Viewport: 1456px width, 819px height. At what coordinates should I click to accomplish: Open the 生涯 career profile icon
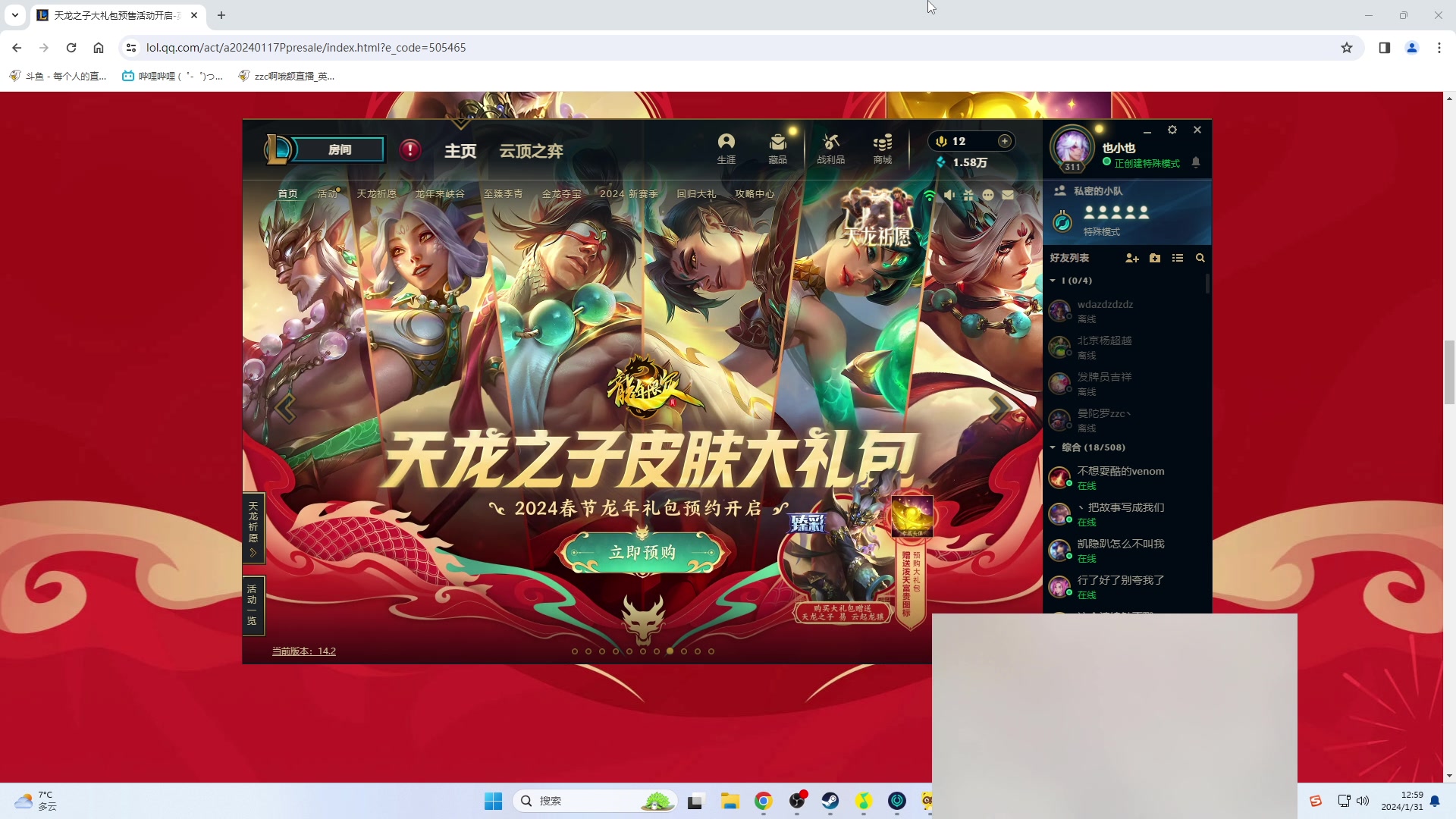[726, 148]
